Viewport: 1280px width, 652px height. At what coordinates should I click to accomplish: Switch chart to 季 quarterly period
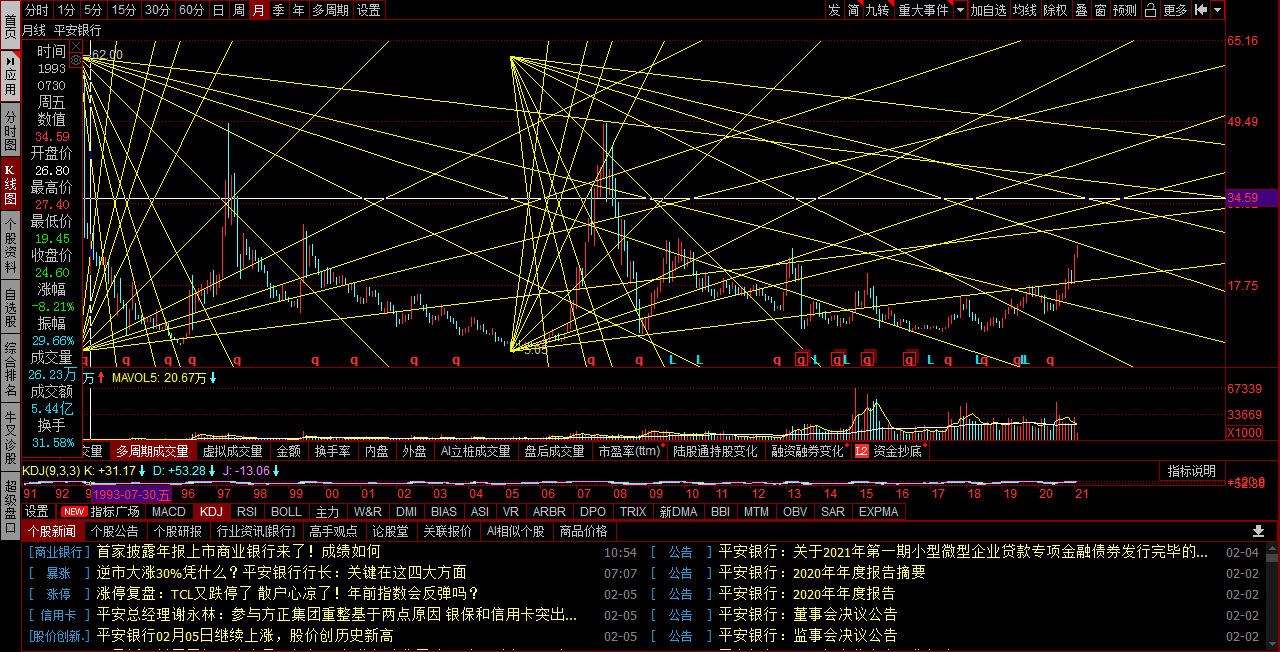278,10
